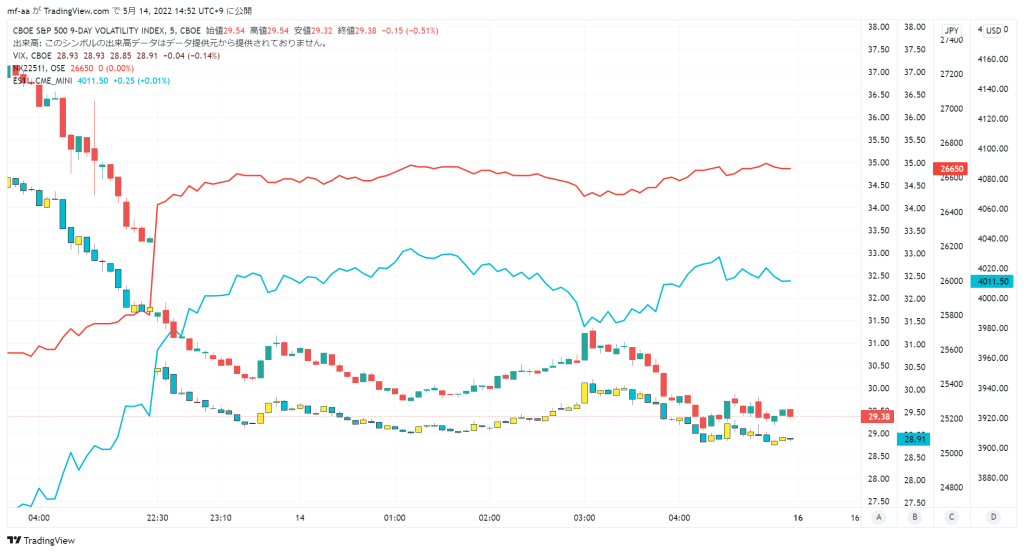Click the 終値29.38 close value

pyautogui.click(x=357, y=31)
